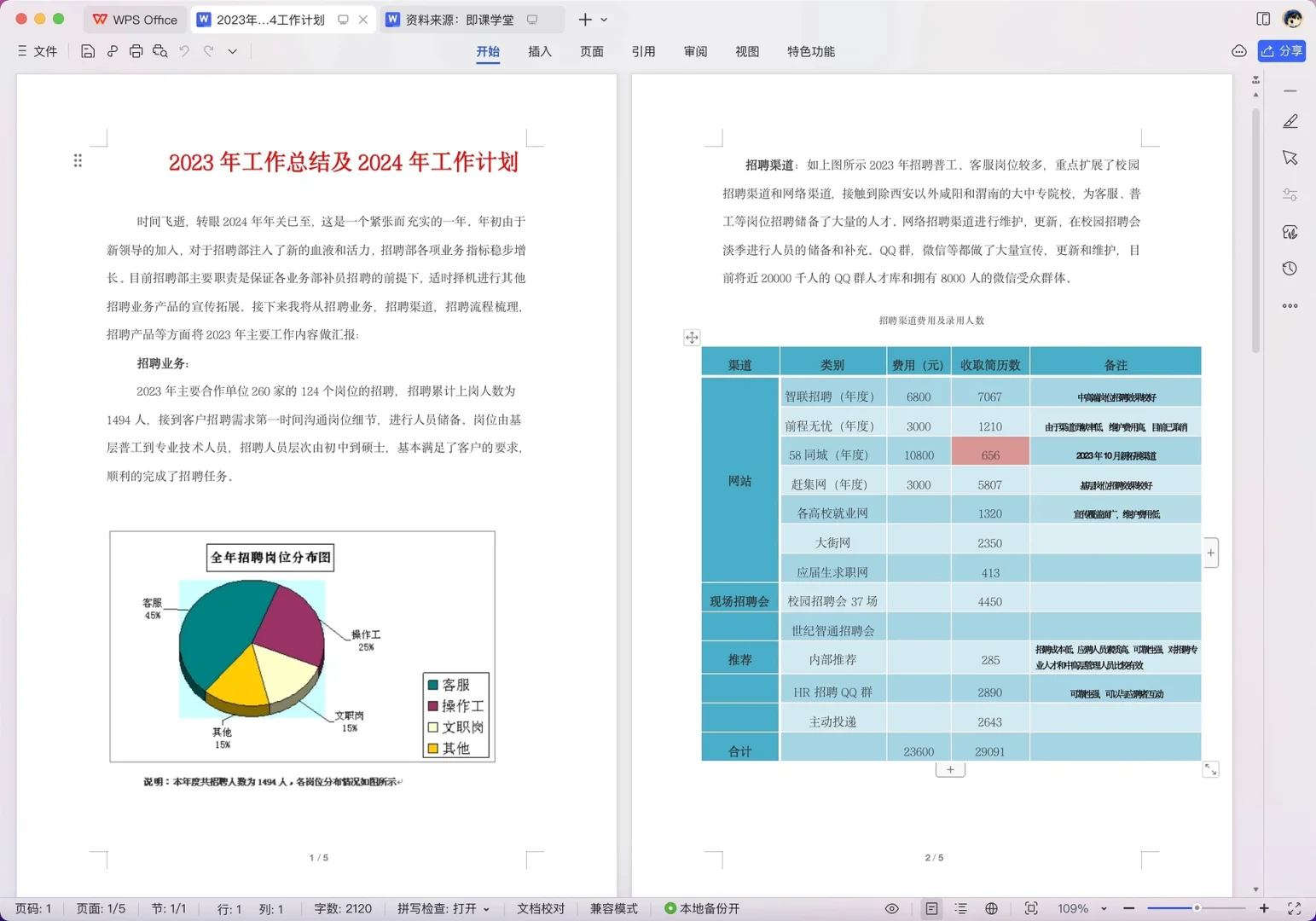Enter full screen mode icon
The height and width of the screenshot is (921, 1316).
pos(1294,909)
